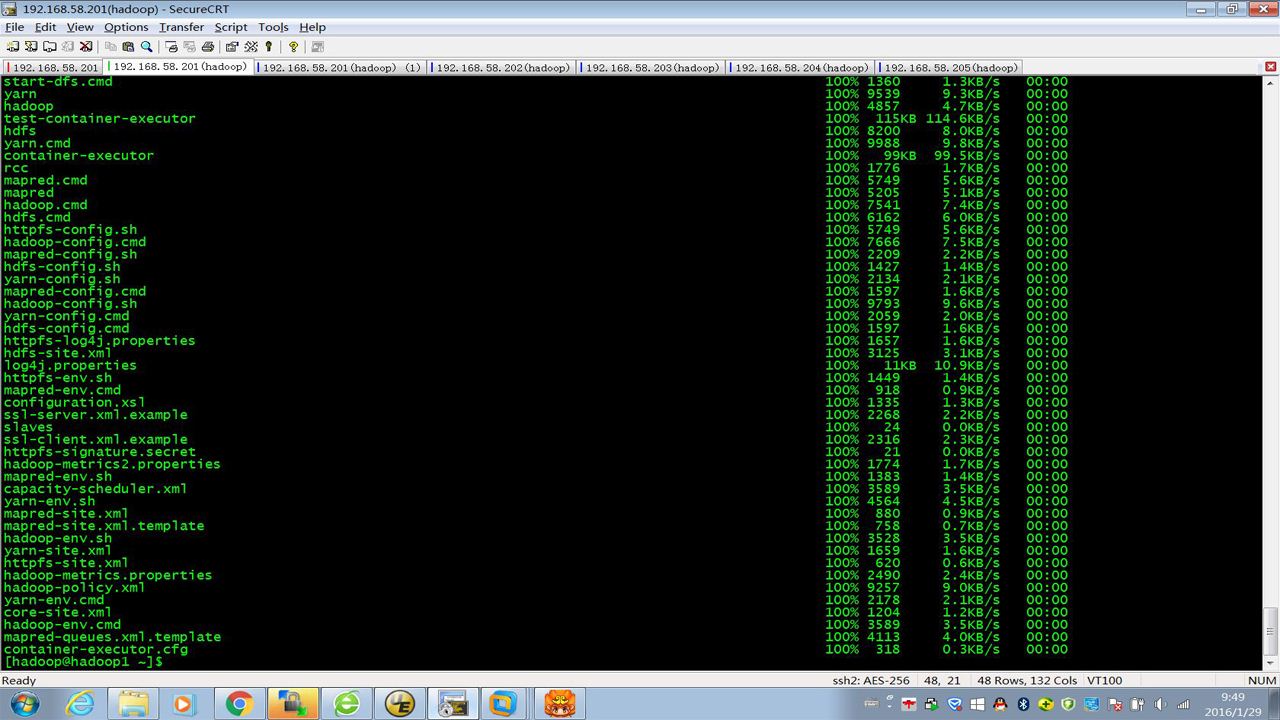Open the Tools menu
Screen dimensions: 1280x720
tap(273, 27)
